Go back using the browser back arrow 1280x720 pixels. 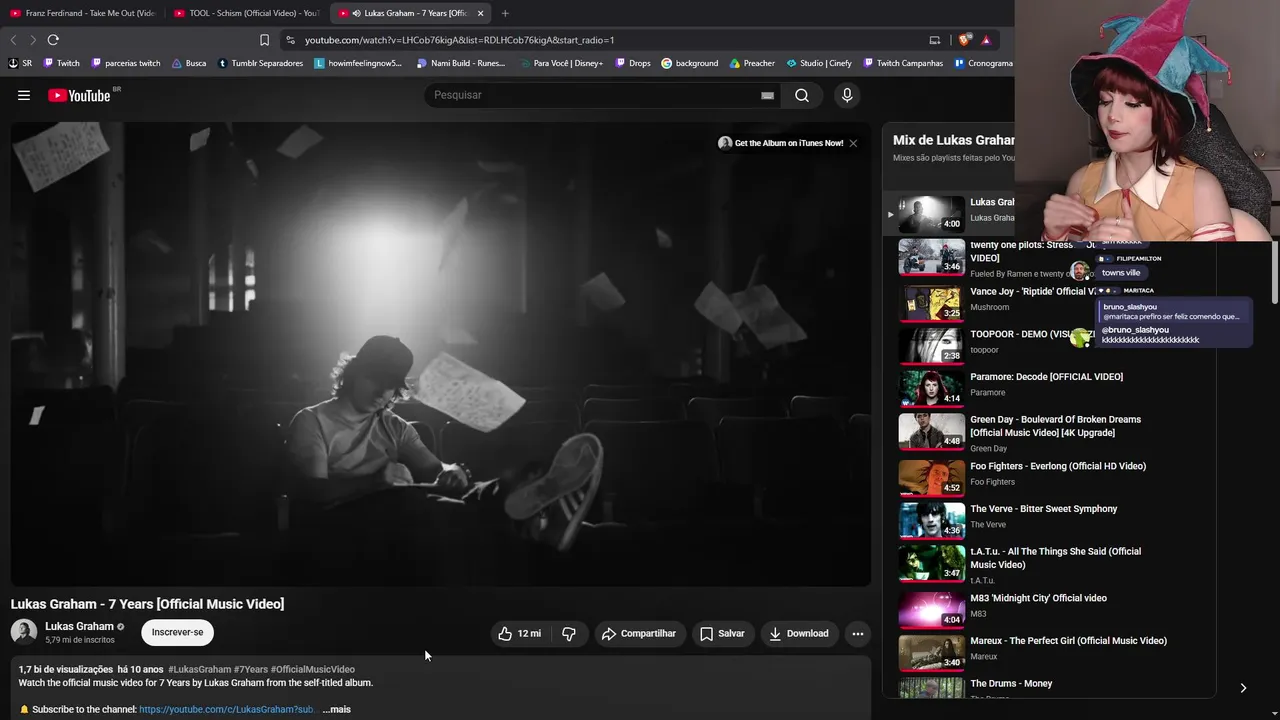[x=13, y=40]
